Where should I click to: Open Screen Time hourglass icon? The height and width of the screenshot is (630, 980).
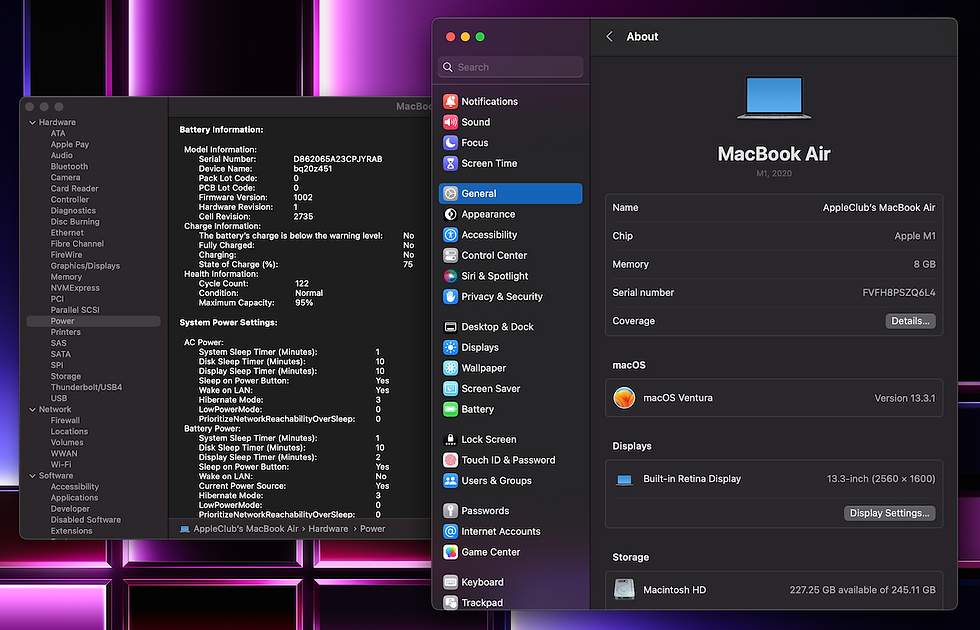450,163
